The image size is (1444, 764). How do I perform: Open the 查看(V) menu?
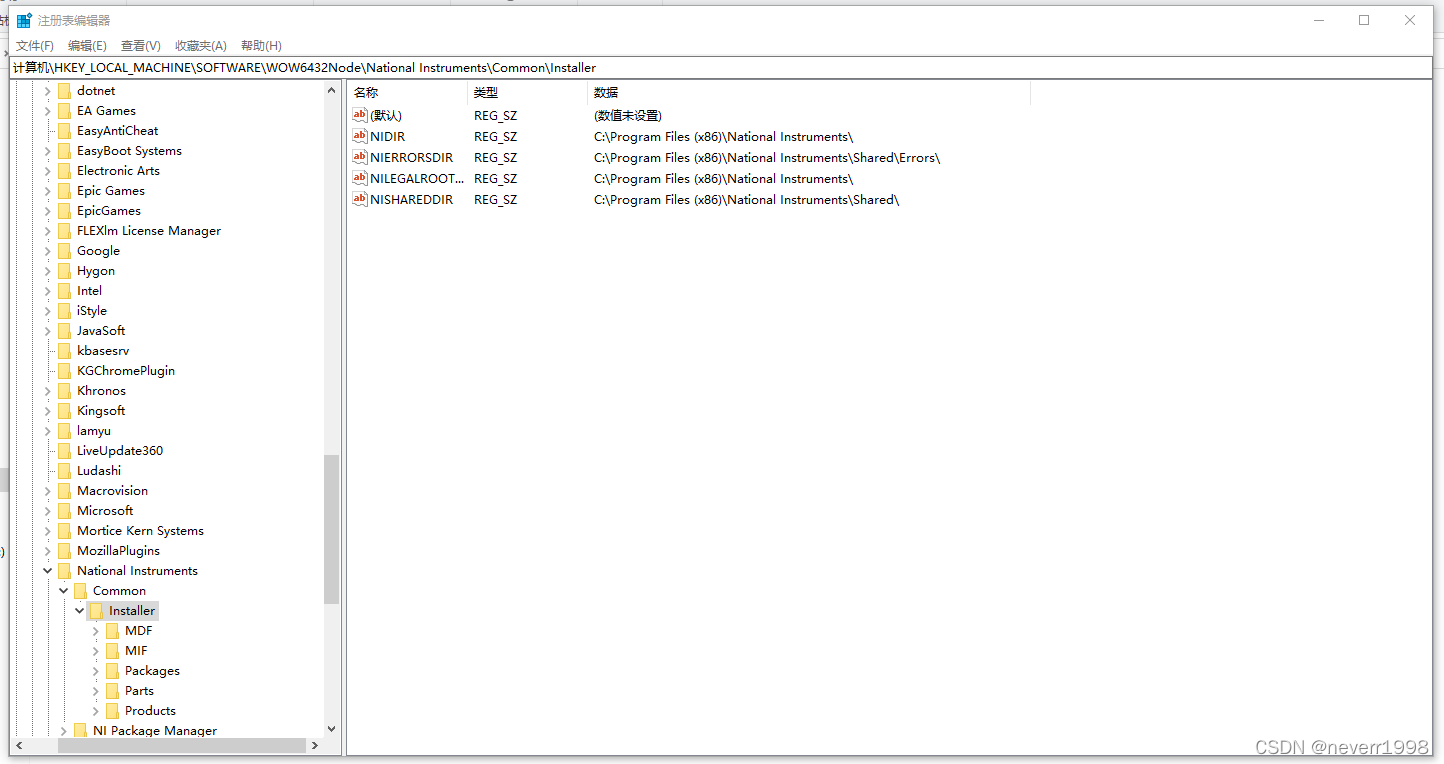pos(140,46)
